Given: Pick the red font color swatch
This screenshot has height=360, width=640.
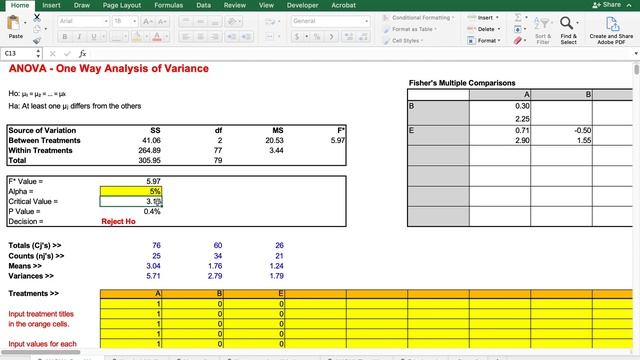Looking at the screenshot, I should (x=157, y=37).
